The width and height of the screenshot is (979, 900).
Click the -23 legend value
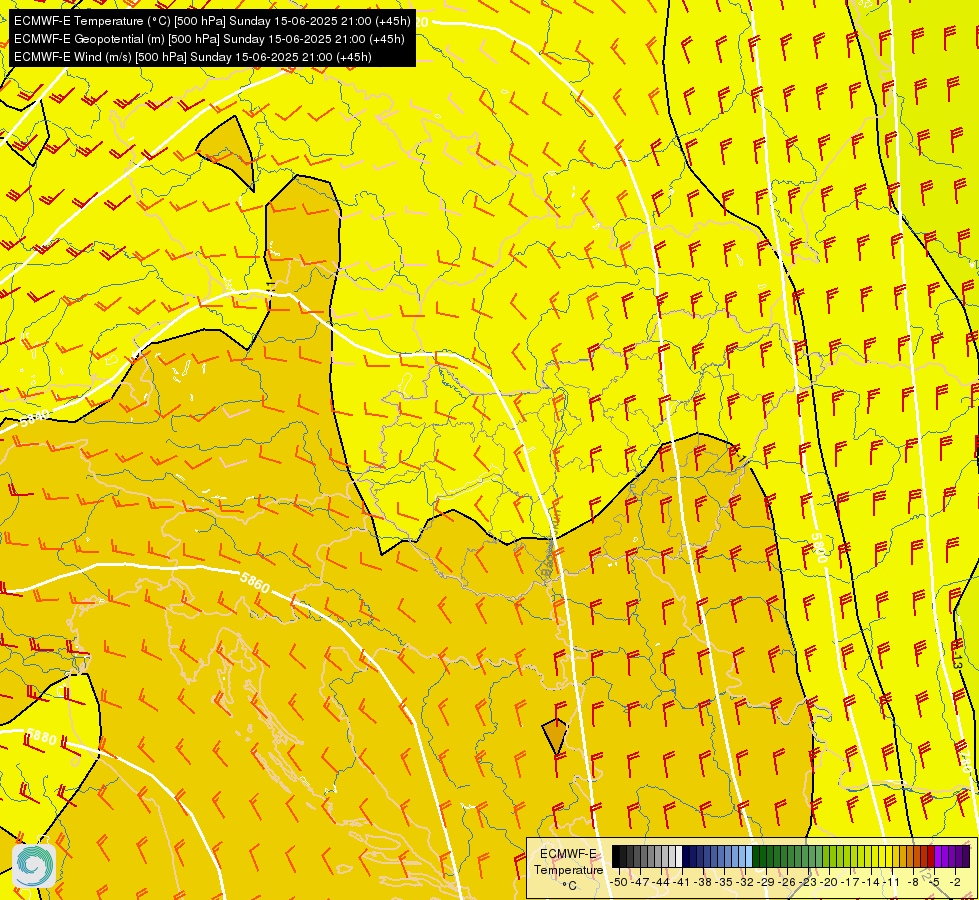pyautogui.click(x=808, y=882)
